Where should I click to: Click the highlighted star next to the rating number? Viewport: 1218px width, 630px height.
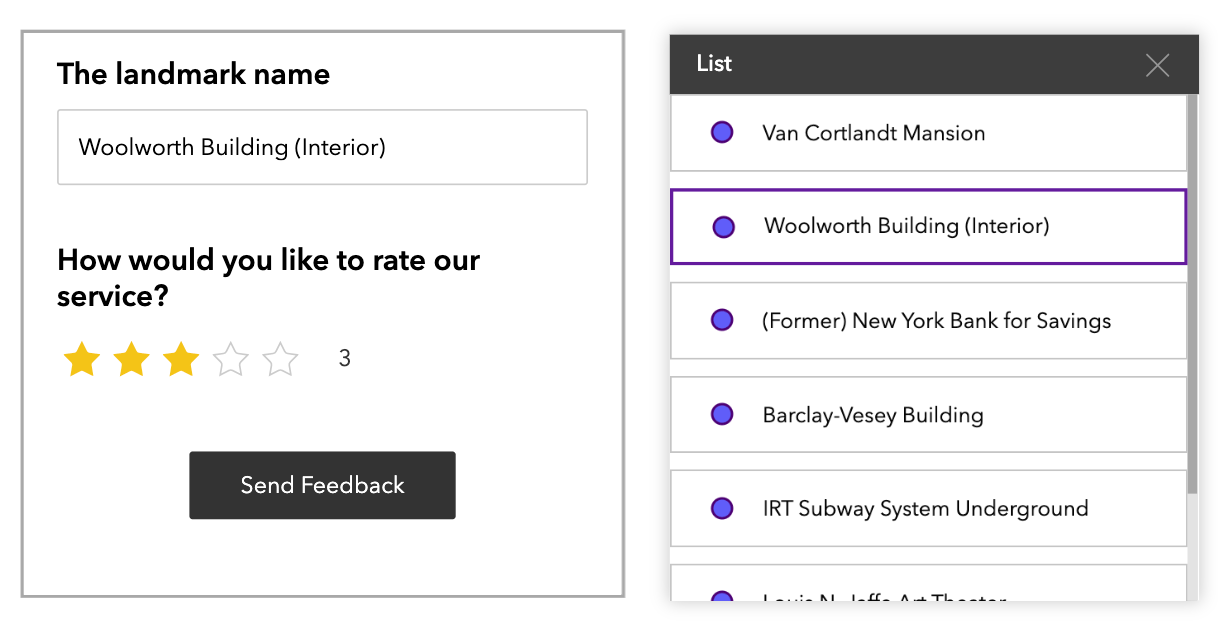pyautogui.click(x=181, y=359)
